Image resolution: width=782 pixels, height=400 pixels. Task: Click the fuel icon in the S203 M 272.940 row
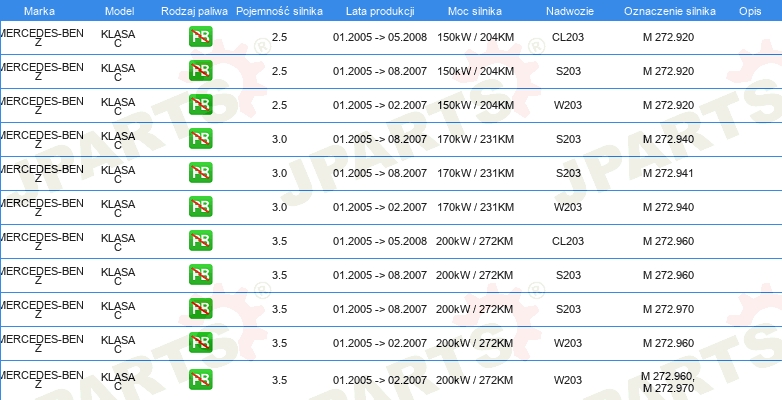[x=200, y=139]
